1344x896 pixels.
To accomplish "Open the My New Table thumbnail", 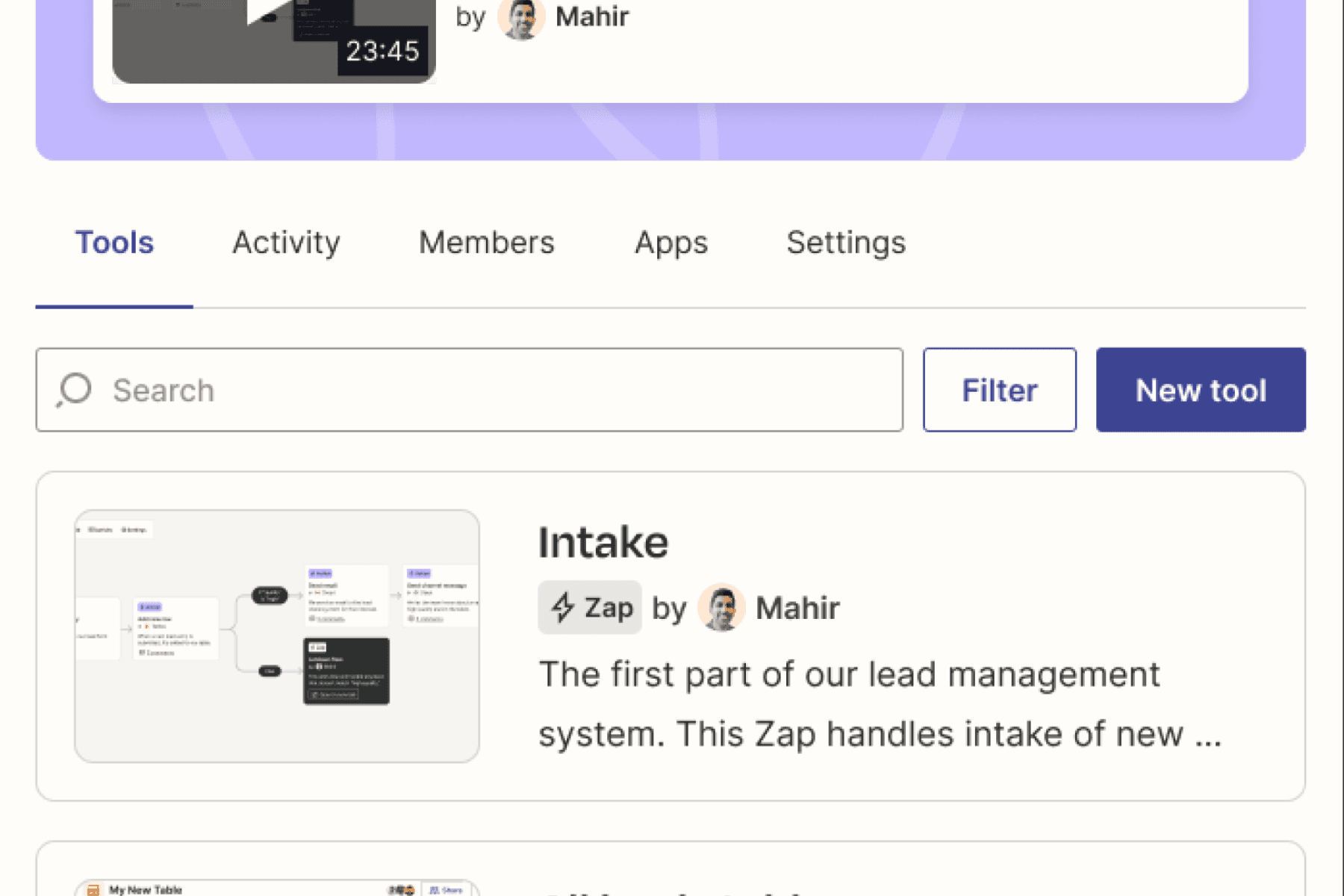I will pyautogui.click(x=277, y=889).
